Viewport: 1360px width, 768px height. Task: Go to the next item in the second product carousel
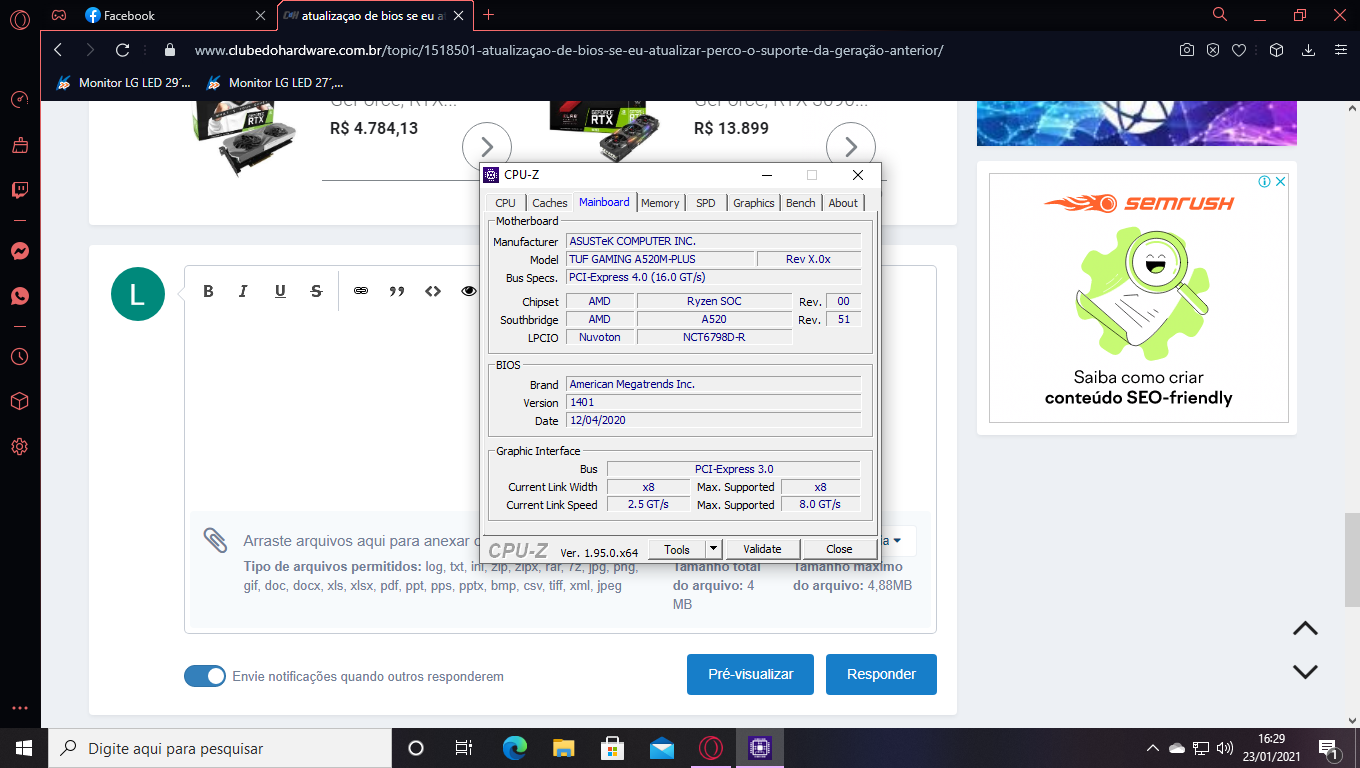coord(851,147)
